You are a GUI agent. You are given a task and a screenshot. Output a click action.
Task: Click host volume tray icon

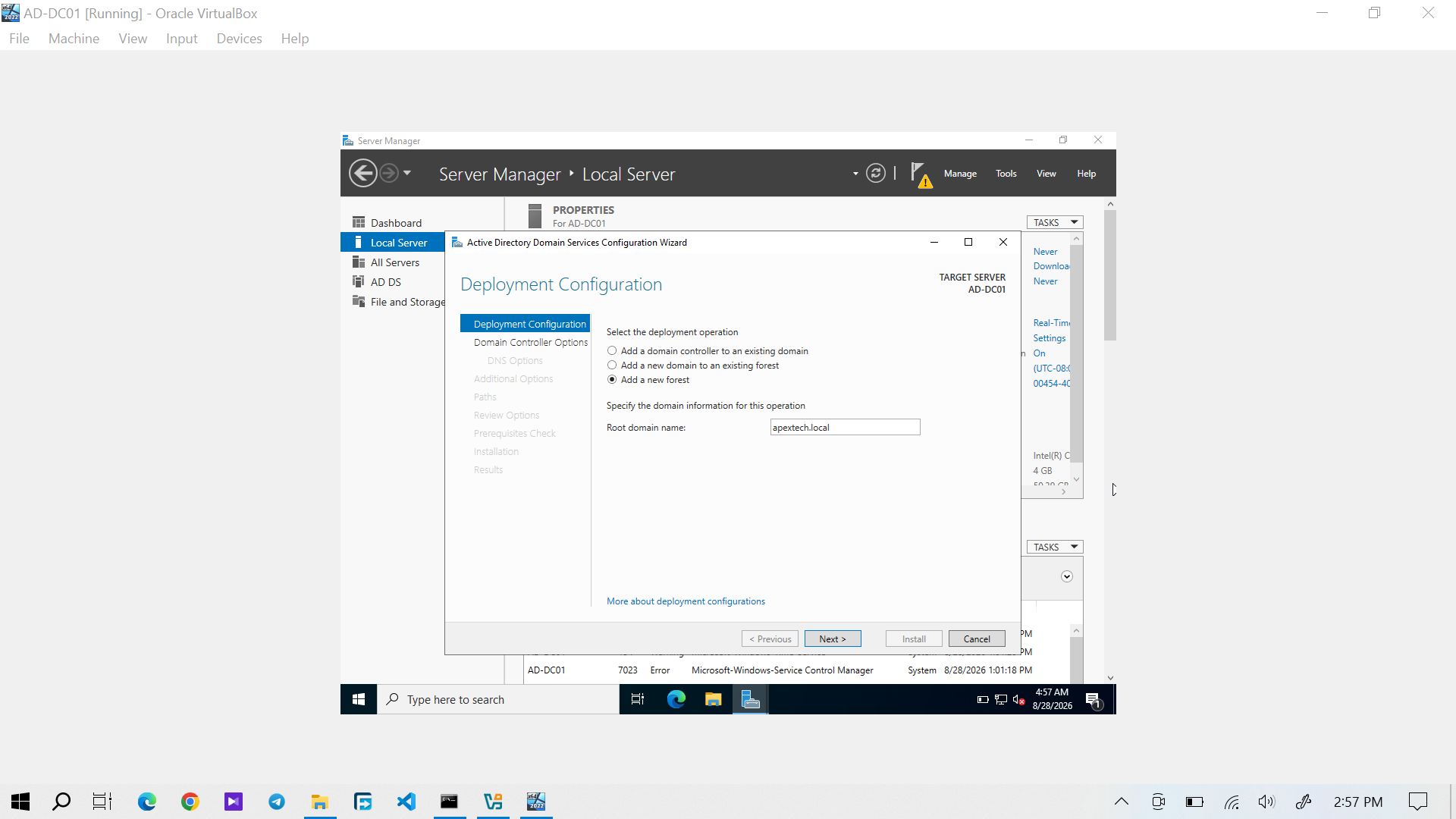1266,802
